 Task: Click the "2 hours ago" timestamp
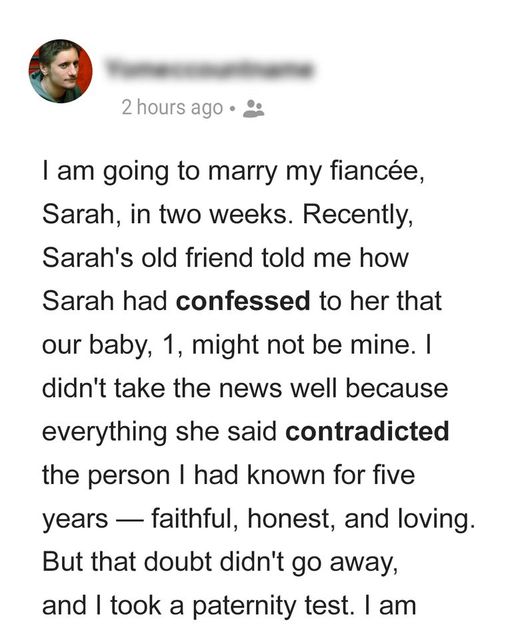coord(172,108)
